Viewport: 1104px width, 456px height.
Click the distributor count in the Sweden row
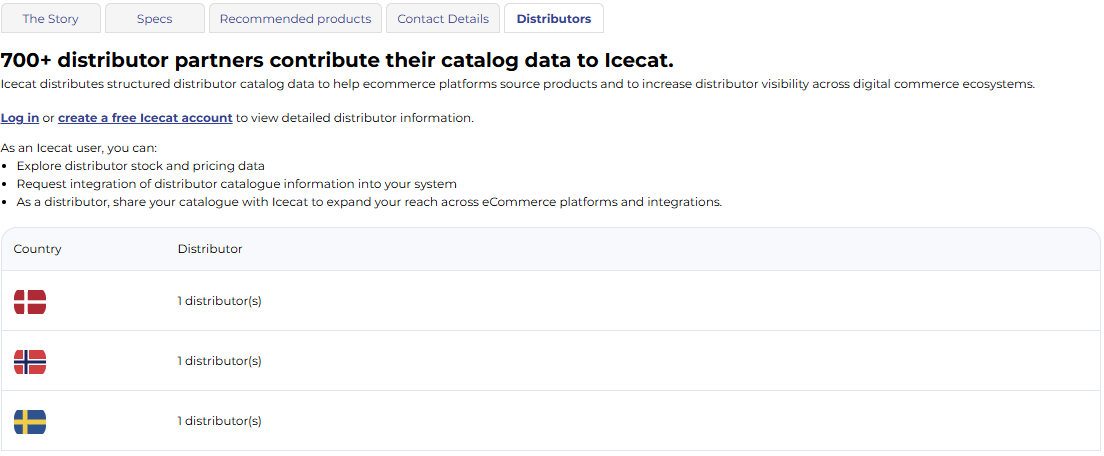(219, 421)
